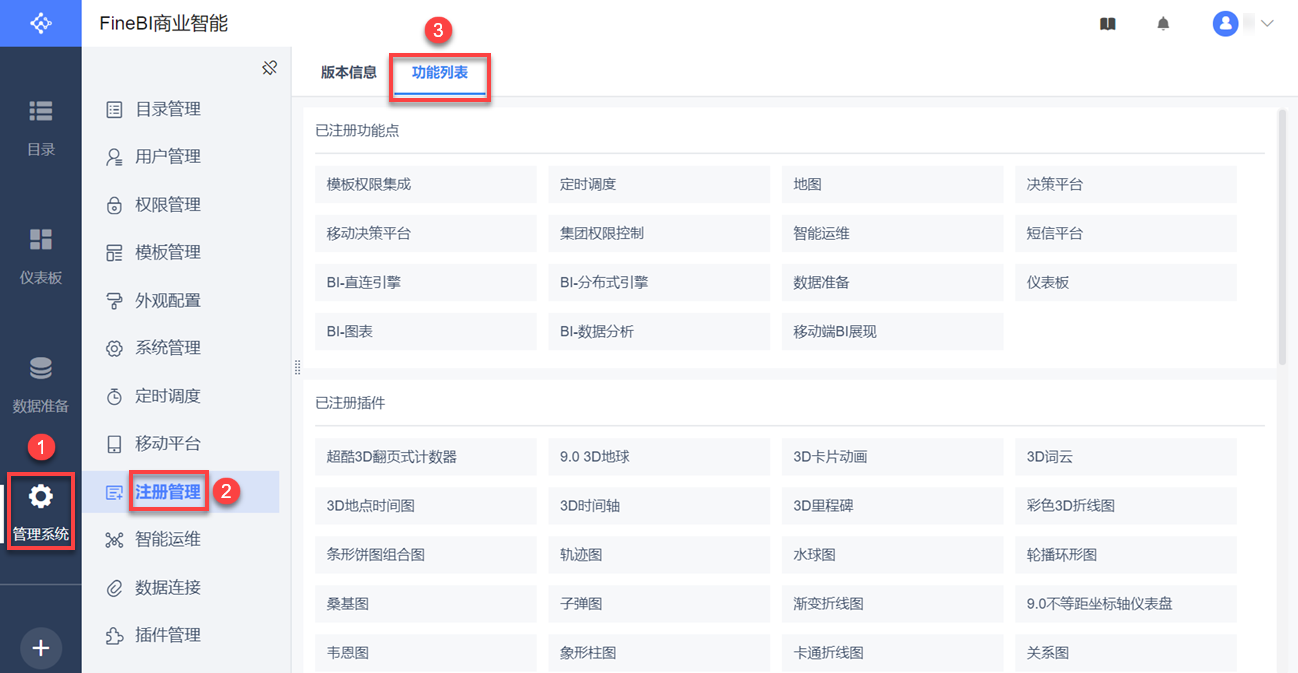Click the 韦恩图 plugin item
1298x673 pixels.
coord(426,653)
